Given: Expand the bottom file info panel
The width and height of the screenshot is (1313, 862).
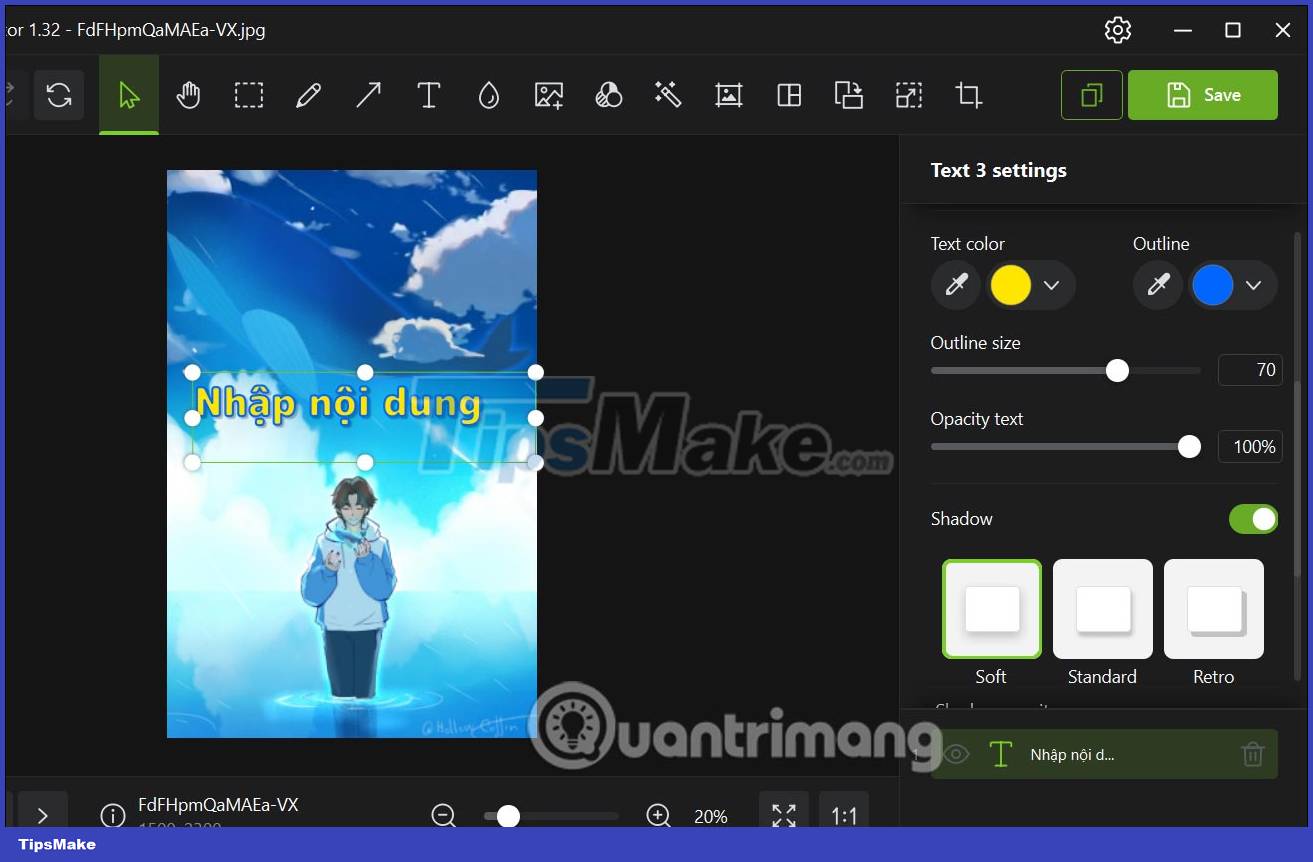Looking at the screenshot, I should [x=43, y=815].
